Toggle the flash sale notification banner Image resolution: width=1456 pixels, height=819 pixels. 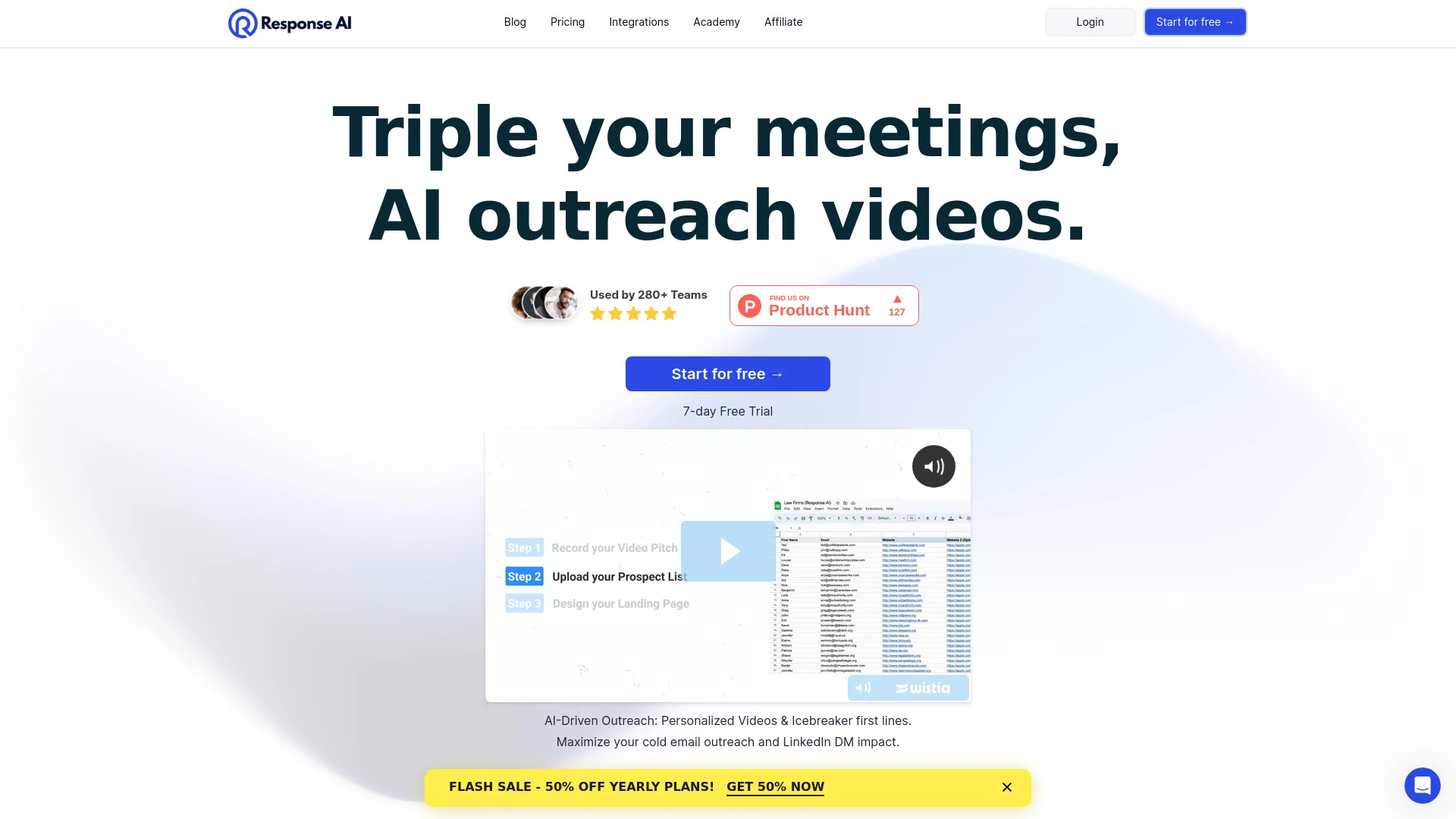1007,787
